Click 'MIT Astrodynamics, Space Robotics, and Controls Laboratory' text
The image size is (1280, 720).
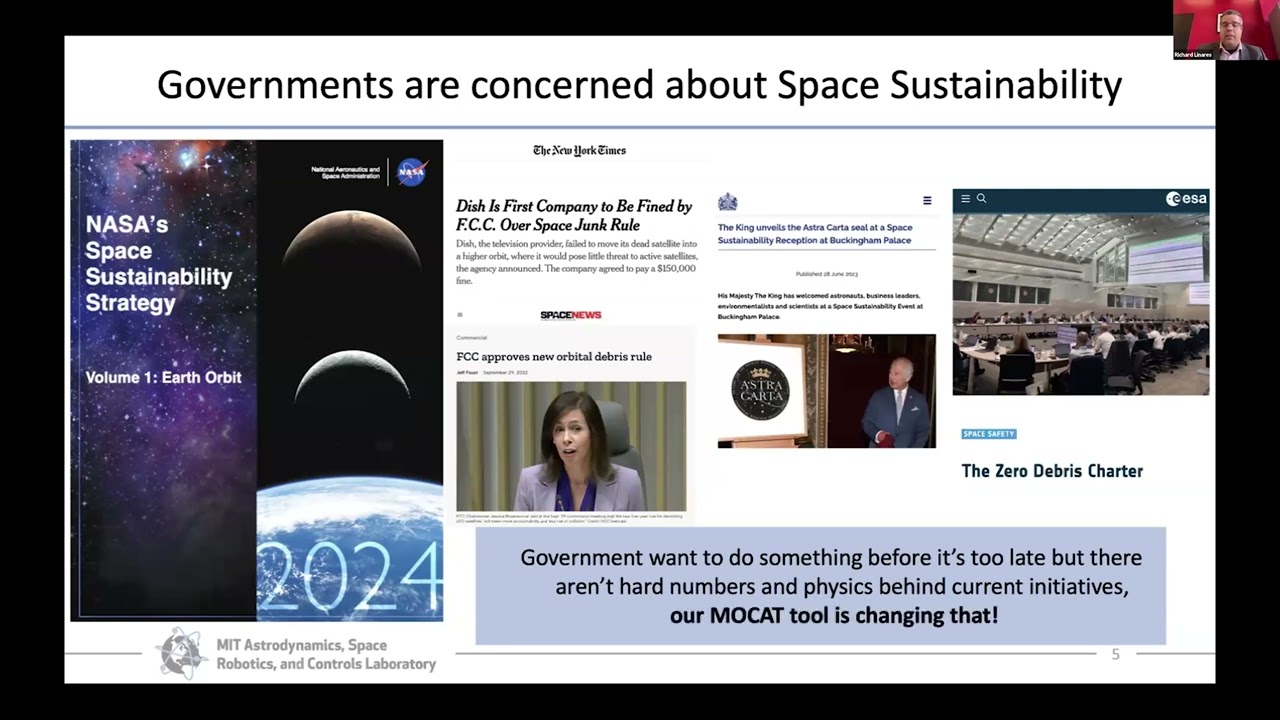point(326,655)
